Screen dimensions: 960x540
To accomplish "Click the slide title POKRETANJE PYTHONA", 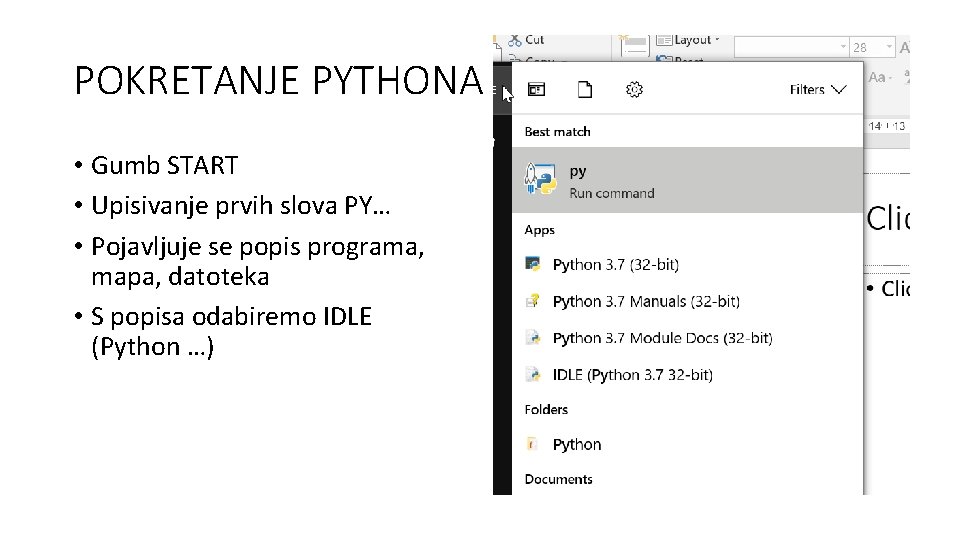I will [x=279, y=80].
